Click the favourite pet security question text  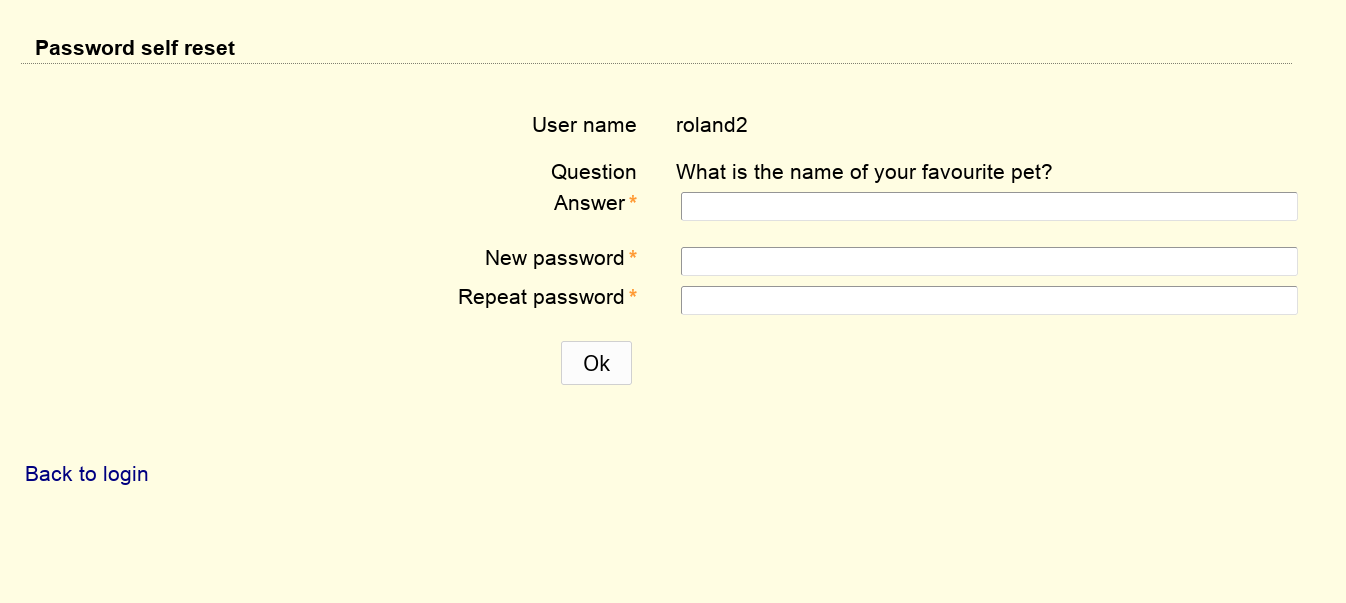pyautogui.click(x=864, y=172)
